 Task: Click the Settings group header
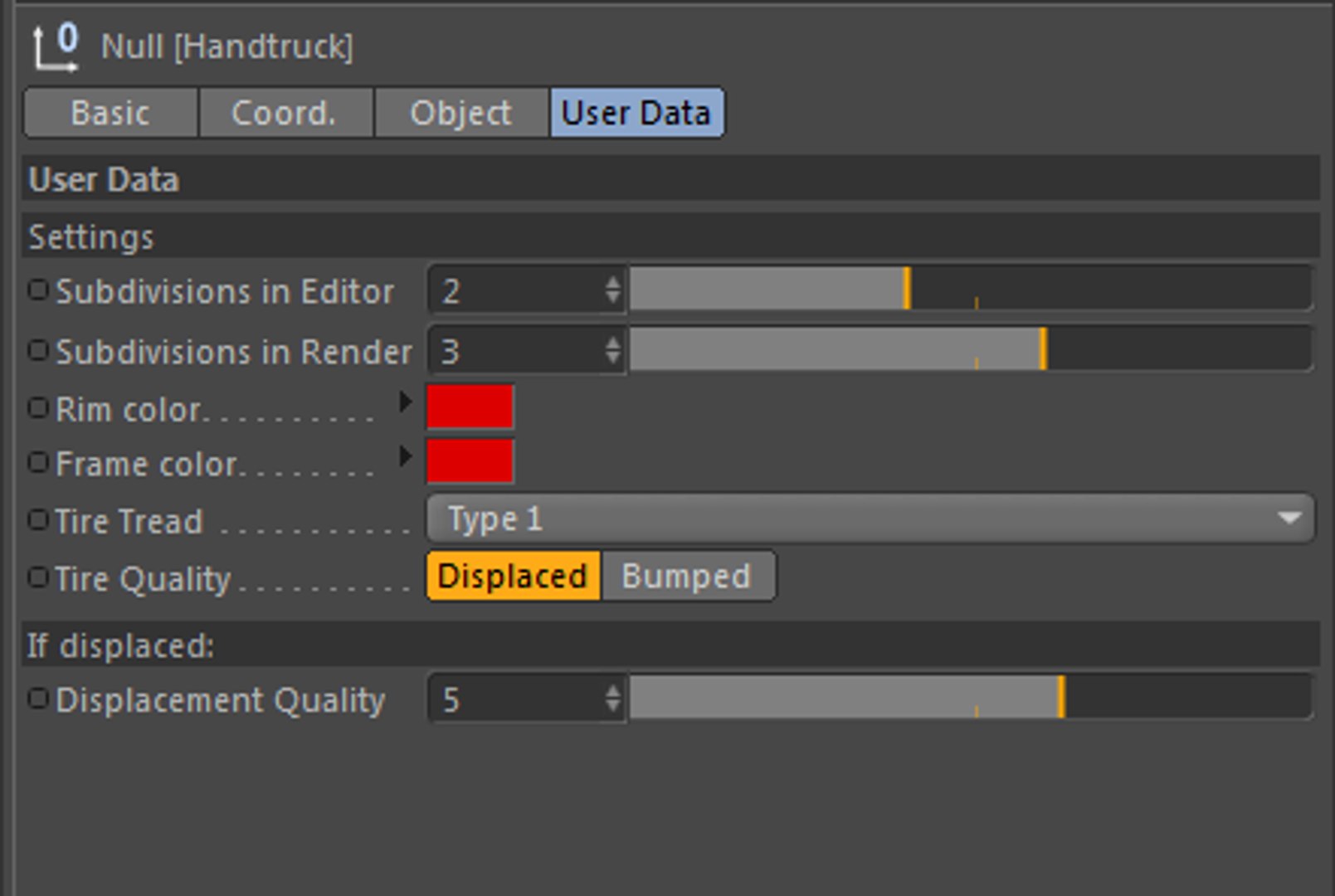[x=670, y=236]
